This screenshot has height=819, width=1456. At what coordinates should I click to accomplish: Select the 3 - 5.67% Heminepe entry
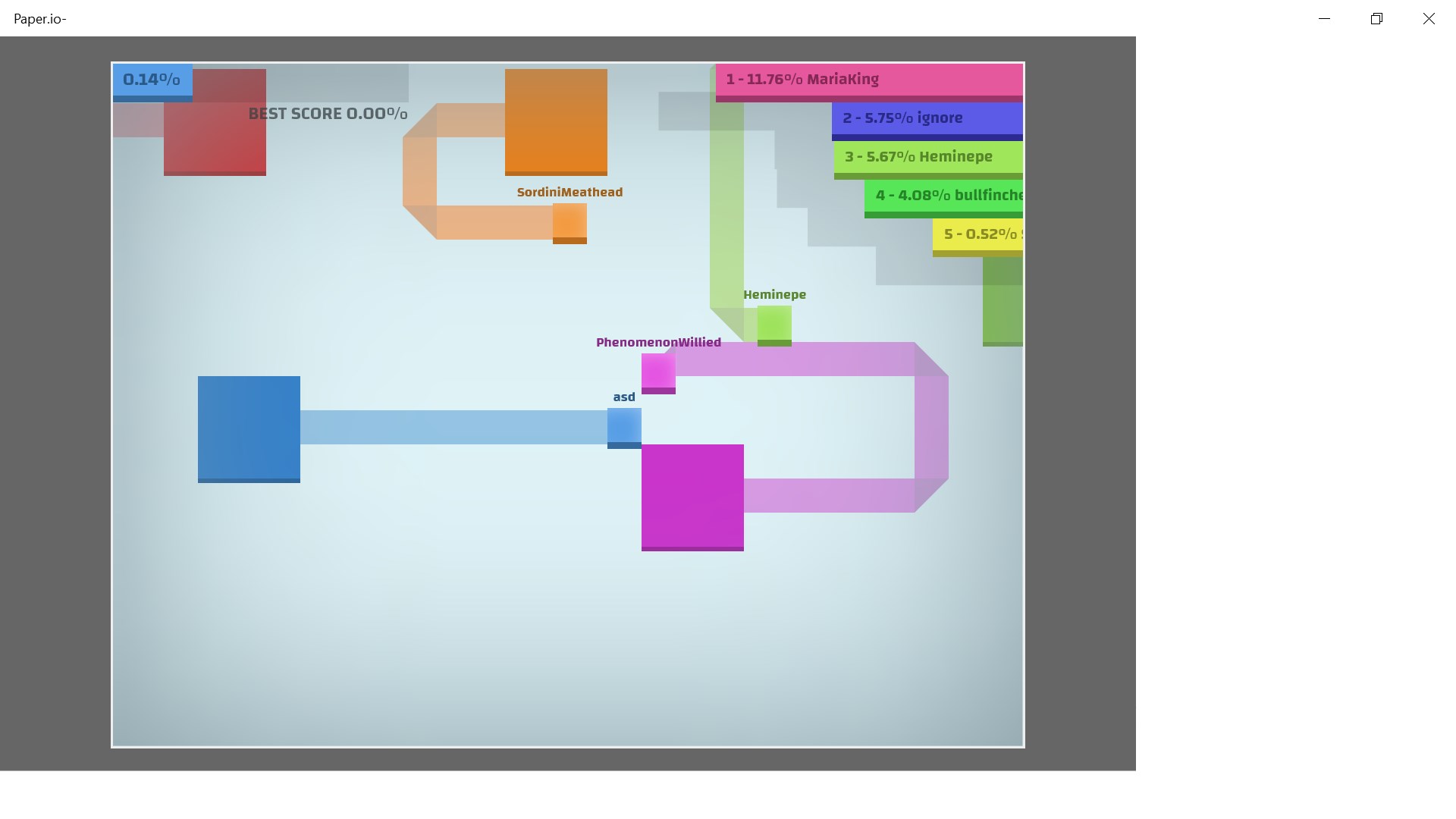tap(927, 157)
